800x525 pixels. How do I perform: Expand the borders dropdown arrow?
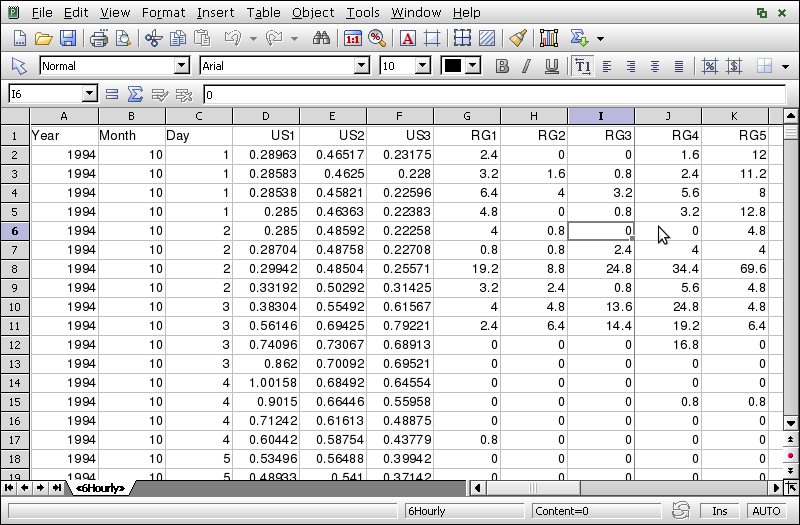[x=786, y=66]
